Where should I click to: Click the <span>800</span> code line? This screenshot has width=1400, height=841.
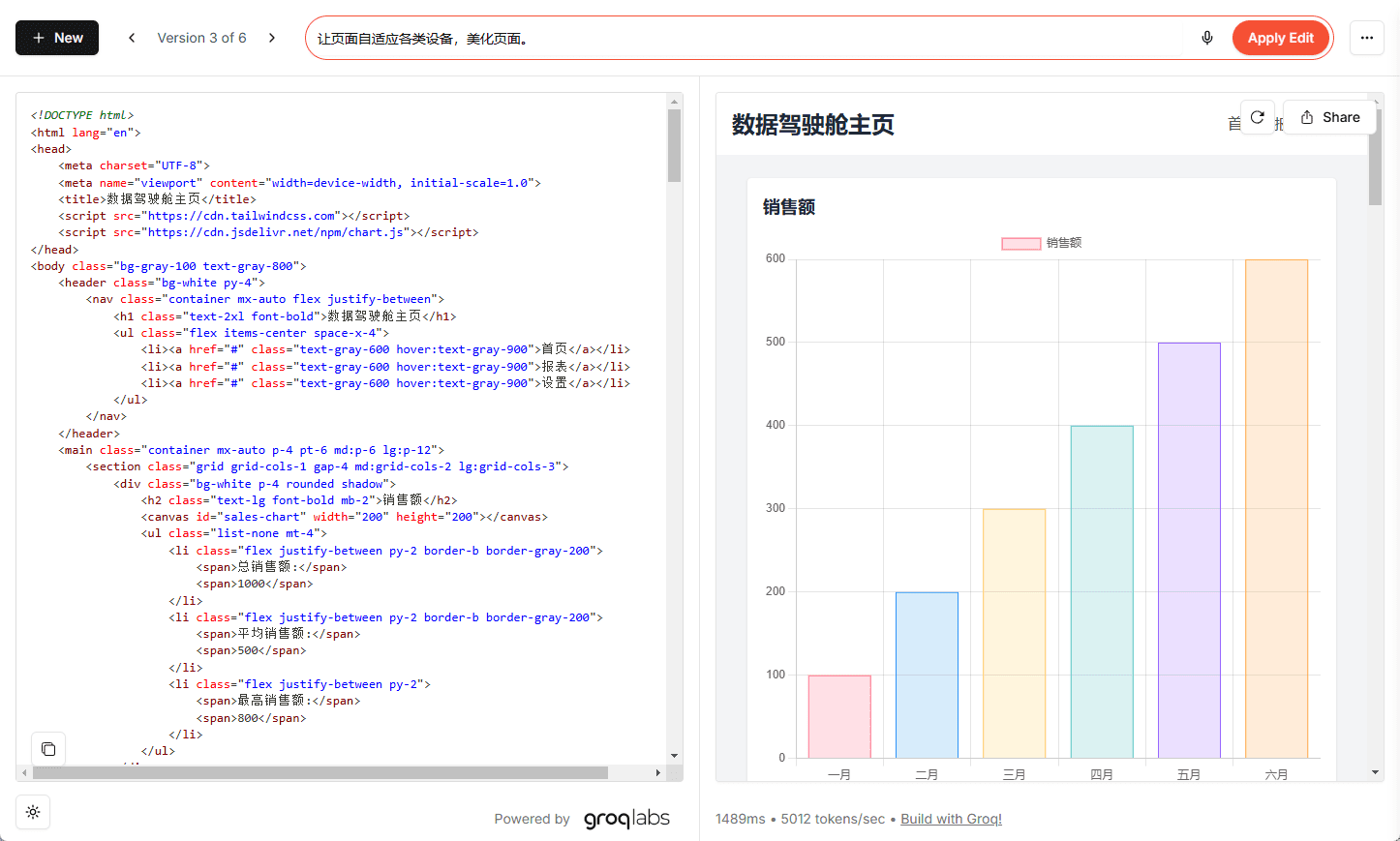click(x=251, y=718)
